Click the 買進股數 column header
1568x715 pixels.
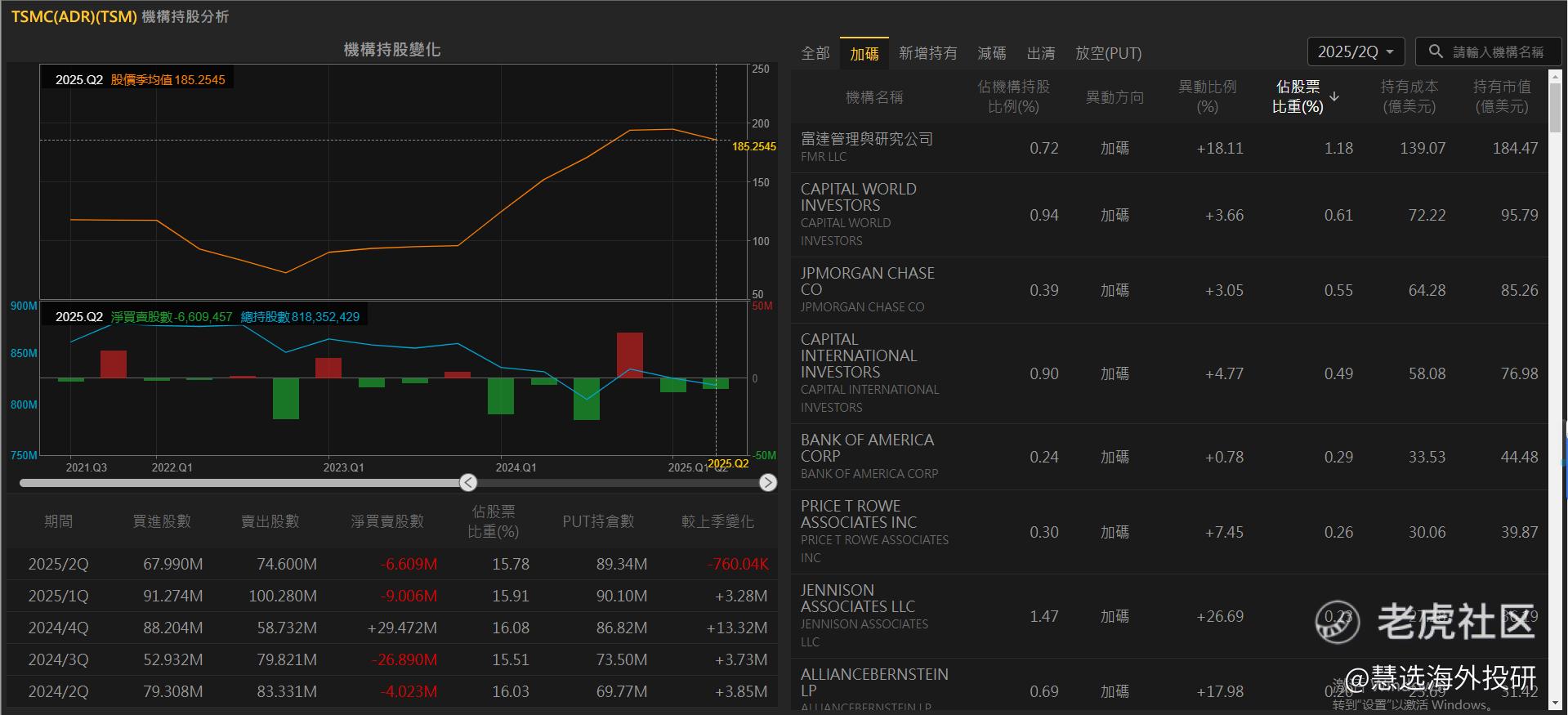tap(162, 521)
